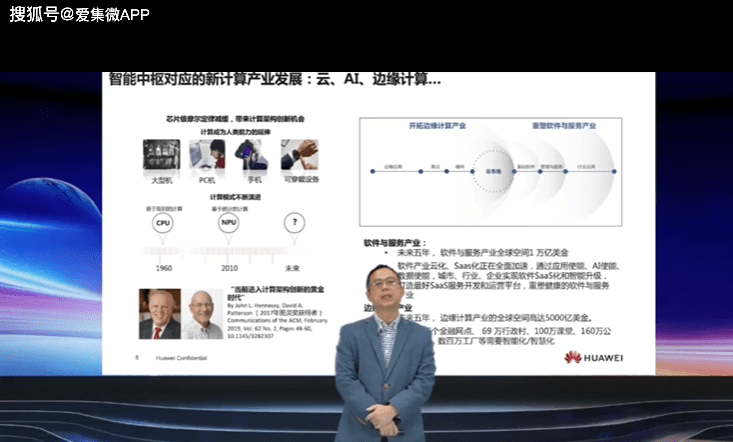Open the 大型机 mainframe photo
733x442 pixels.
click(x=162, y=155)
